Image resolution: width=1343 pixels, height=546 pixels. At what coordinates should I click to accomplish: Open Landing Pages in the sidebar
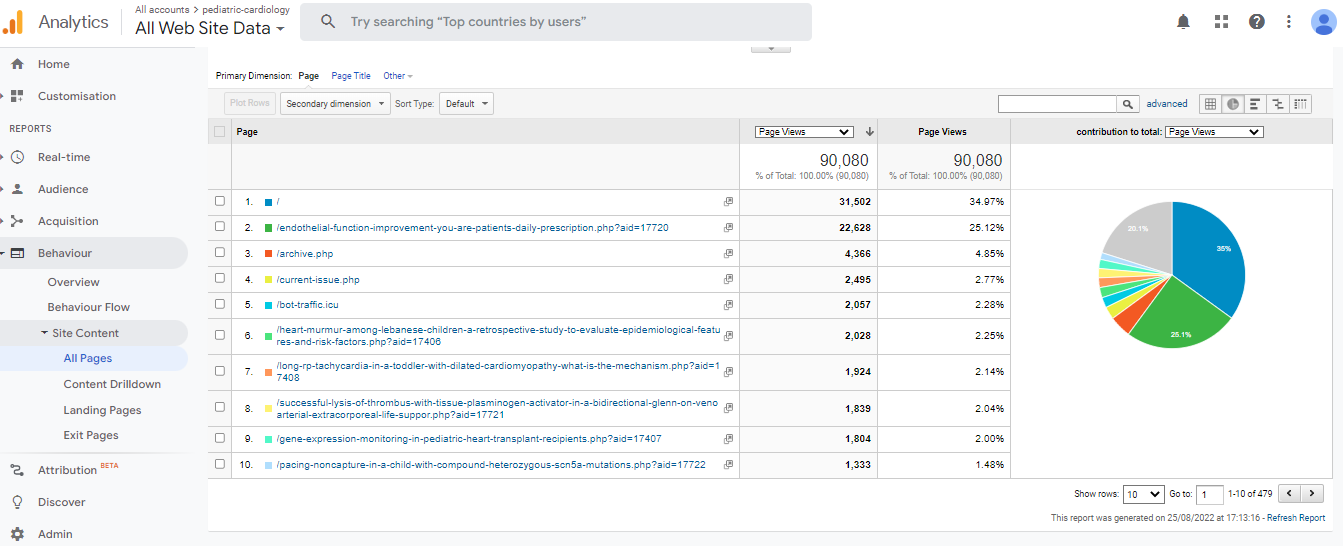[102, 410]
